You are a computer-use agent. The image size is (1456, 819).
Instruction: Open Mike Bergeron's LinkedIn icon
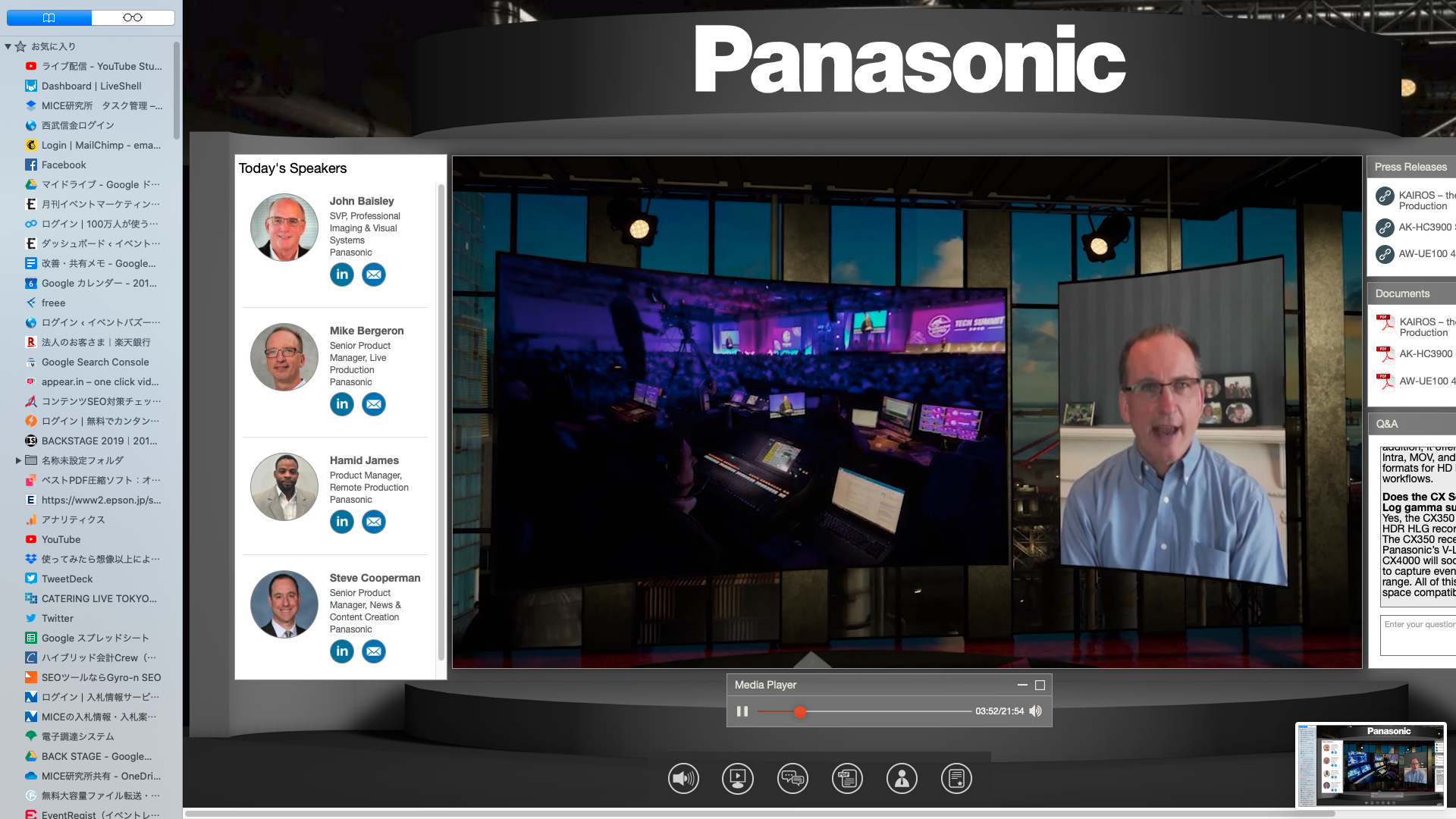[x=342, y=404]
